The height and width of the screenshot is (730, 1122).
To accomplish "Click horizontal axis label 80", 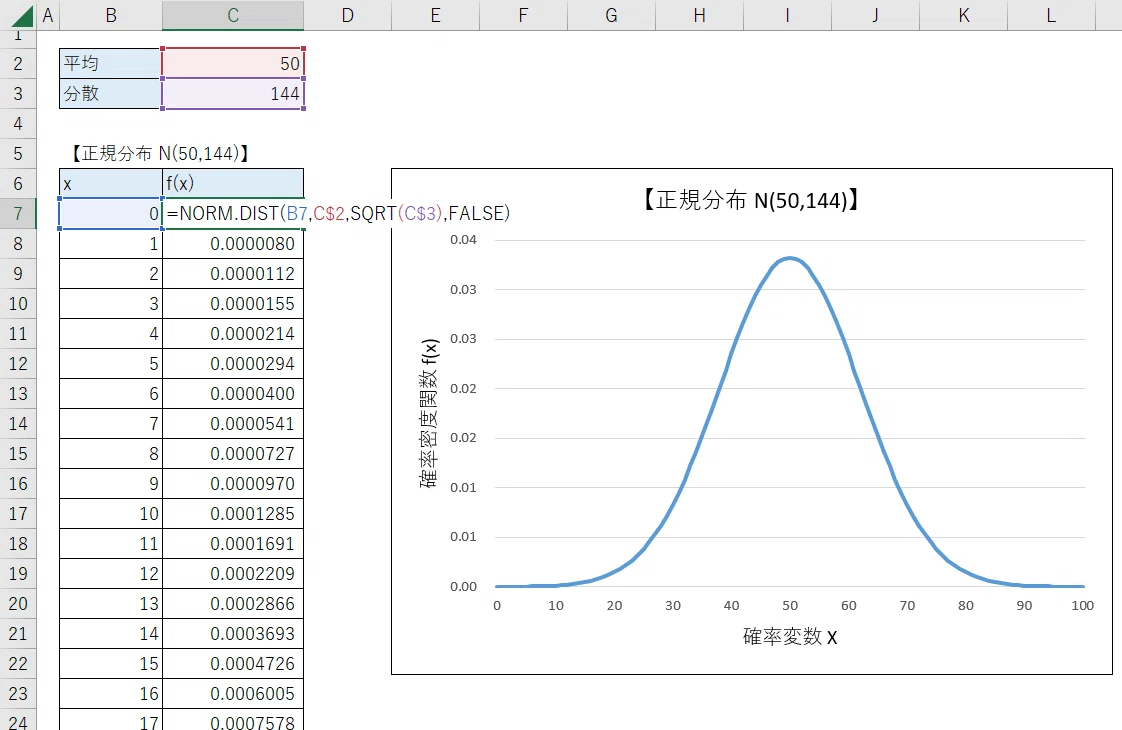I will pyautogui.click(x=965, y=605).
